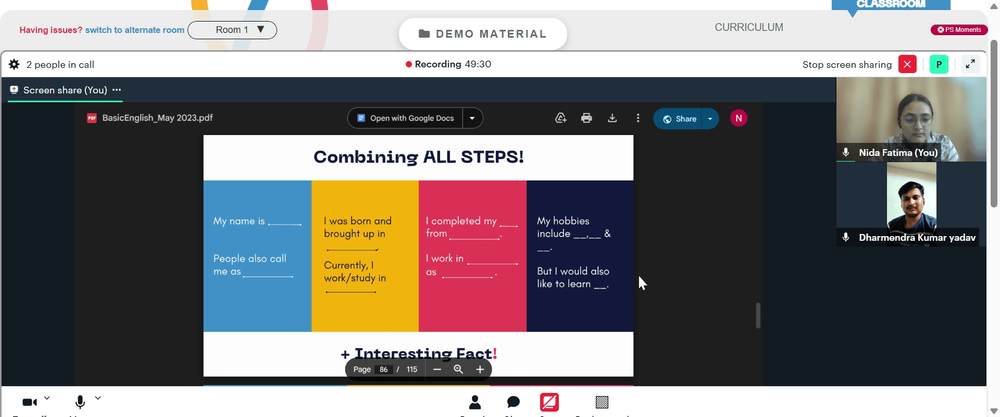Image resolution: width=1000 pixels, height=417 pixels.
Task: Download the PDF file
Action: click(612, 118)
